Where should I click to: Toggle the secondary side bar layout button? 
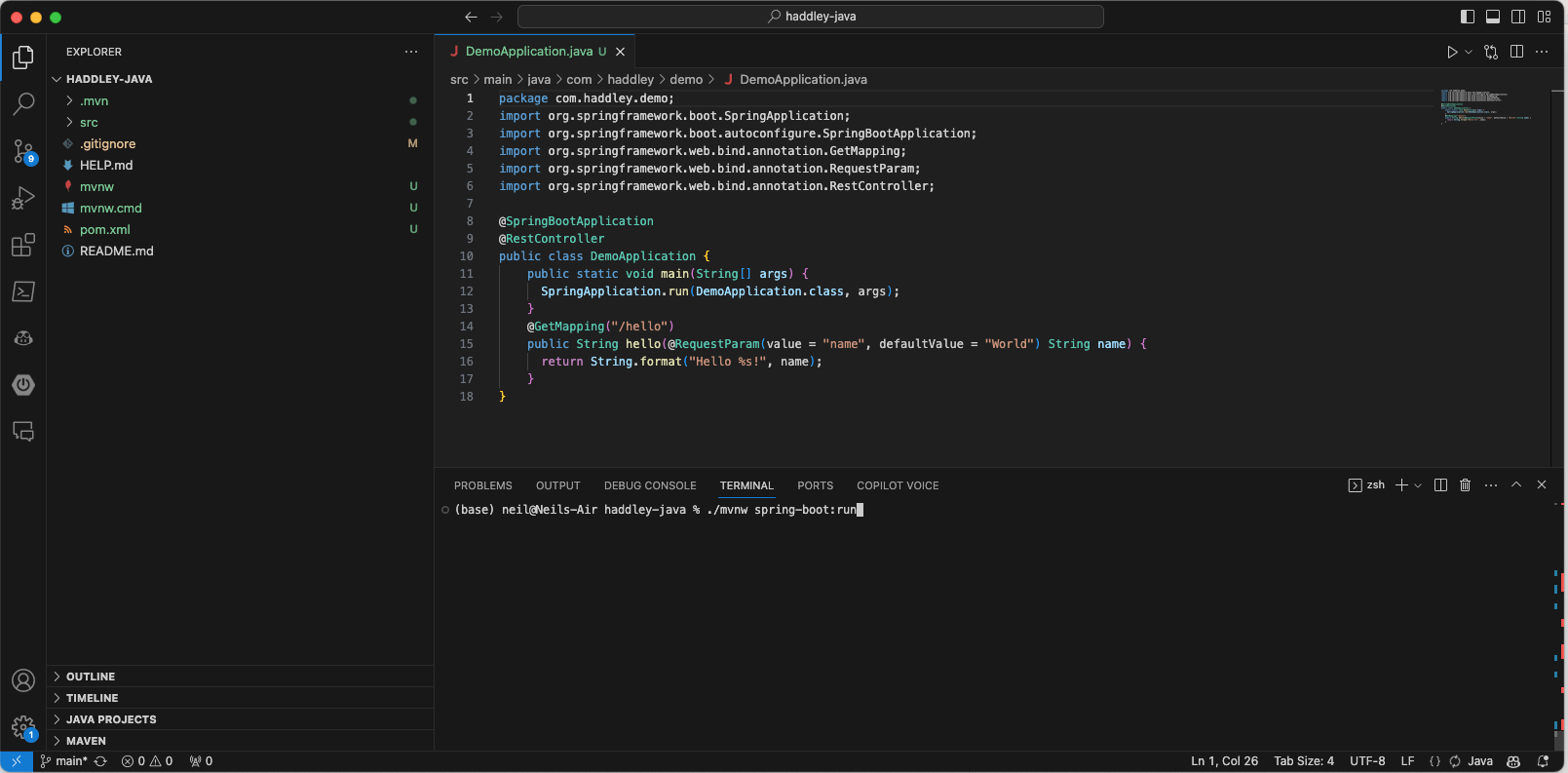[1518, 17]
